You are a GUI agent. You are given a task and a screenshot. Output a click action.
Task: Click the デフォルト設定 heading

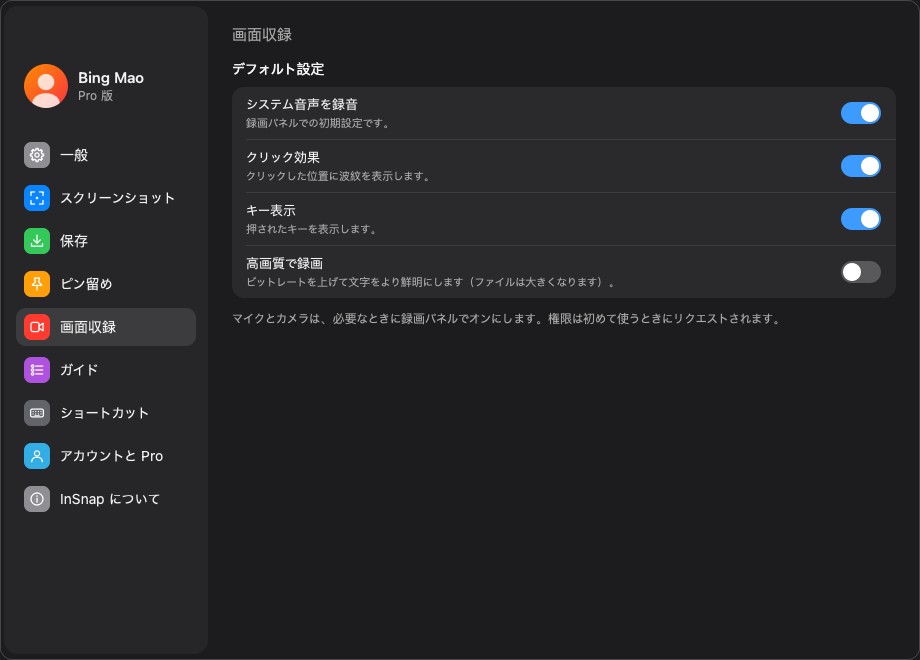[278, 69]
